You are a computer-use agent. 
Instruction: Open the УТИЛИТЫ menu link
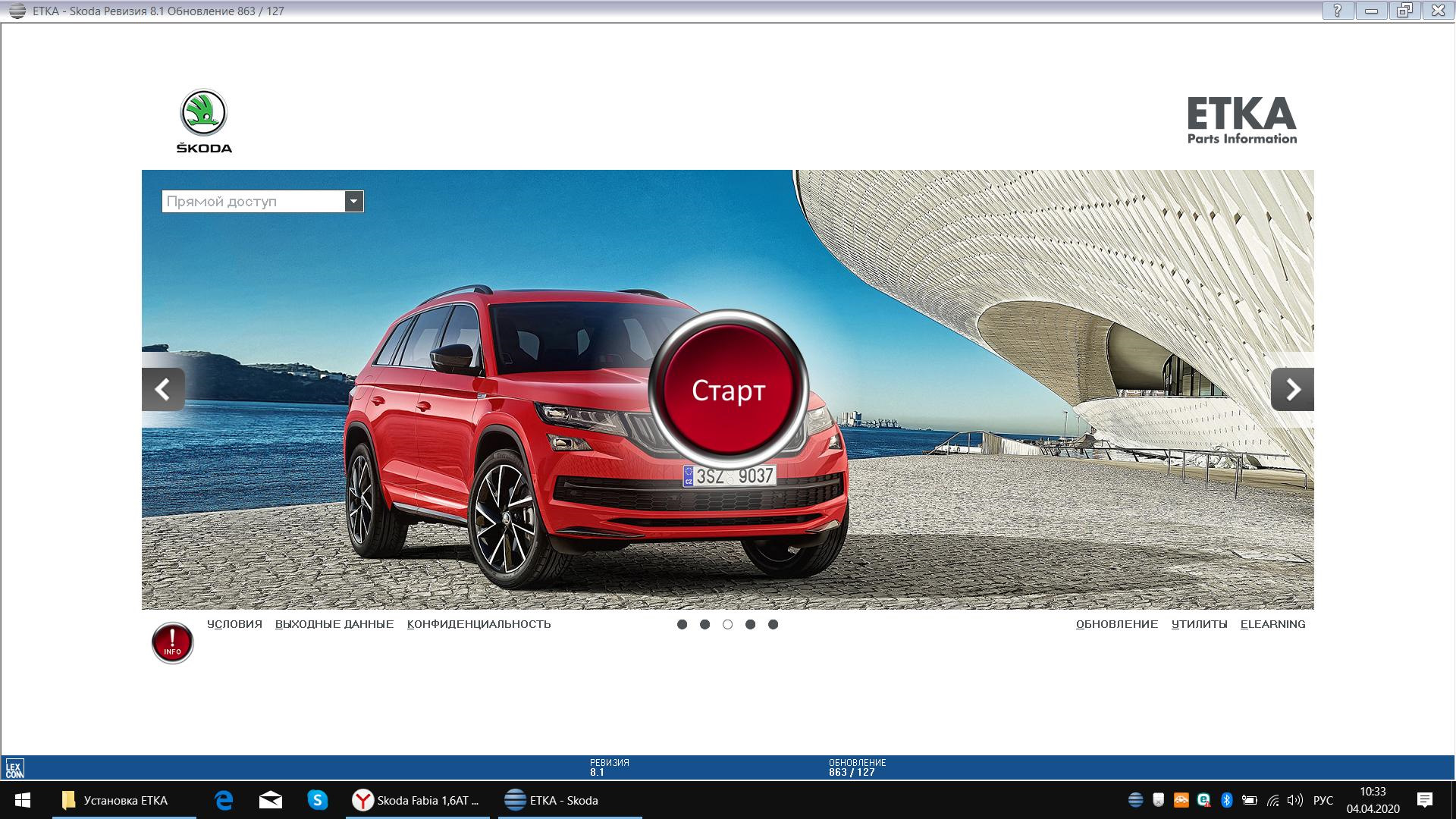click(x=1199, y=624)
